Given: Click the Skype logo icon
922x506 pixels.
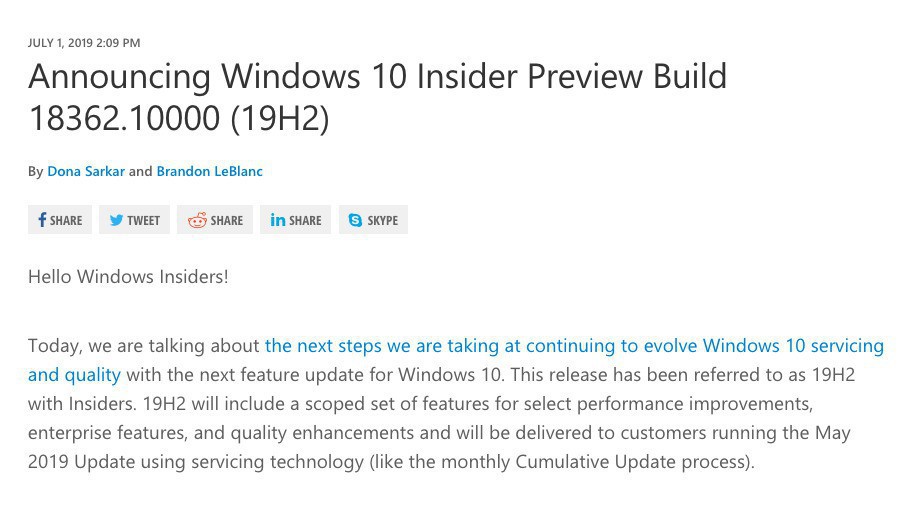Looking at the screenshot, I should (356, 220).
